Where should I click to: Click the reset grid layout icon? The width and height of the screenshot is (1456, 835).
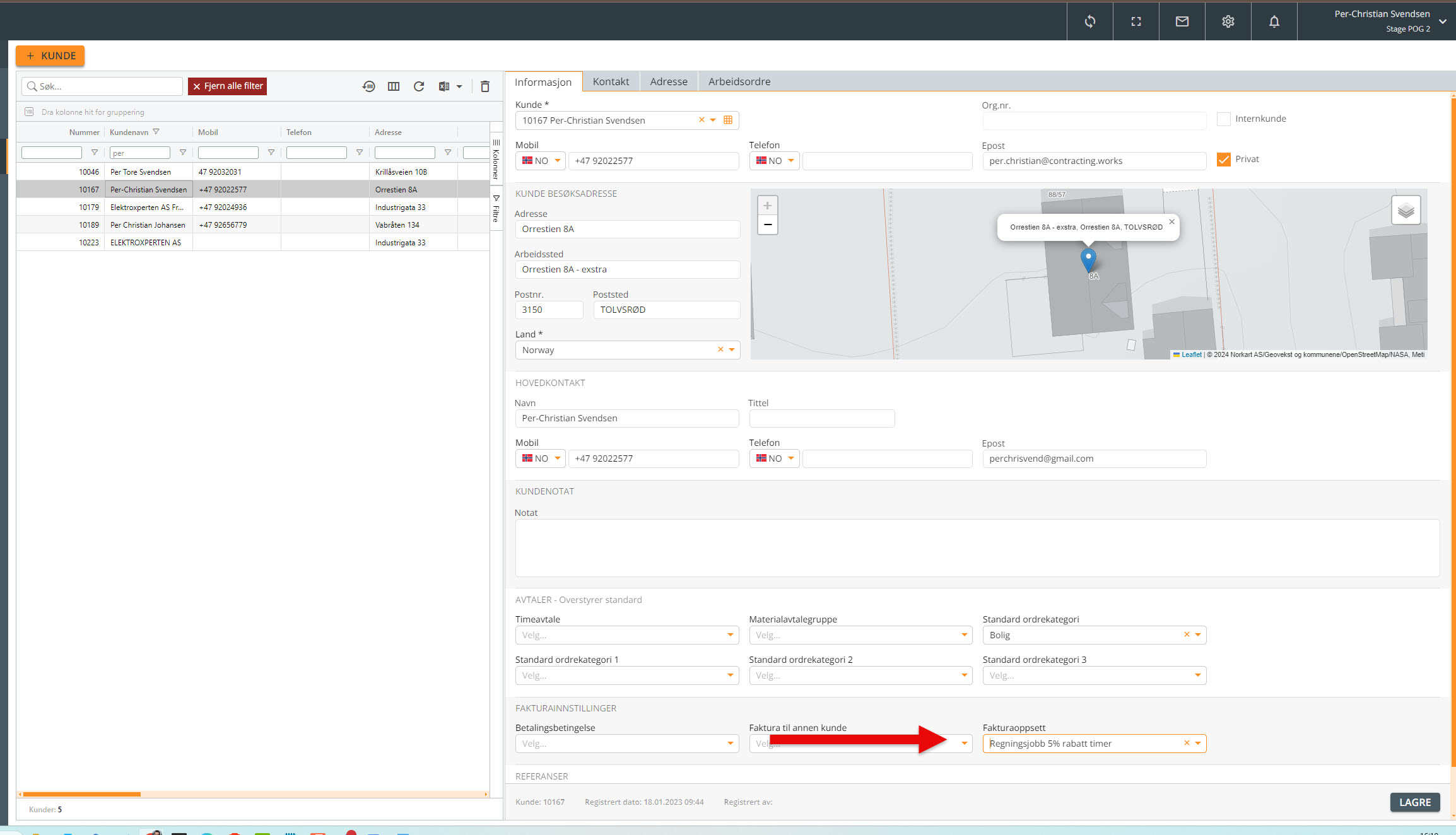[368, 86]
